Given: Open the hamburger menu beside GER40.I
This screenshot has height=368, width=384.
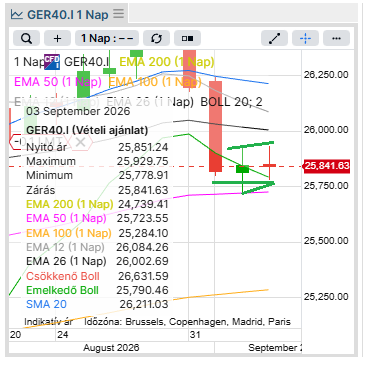Looking at the screenshot, I should (118, 14).
